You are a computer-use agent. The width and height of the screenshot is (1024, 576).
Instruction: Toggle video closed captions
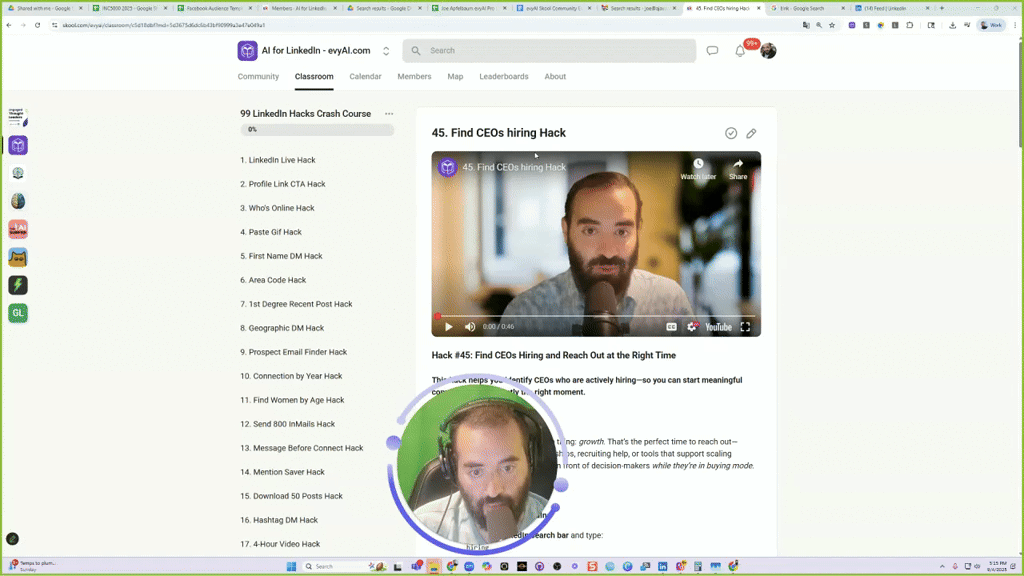[x=671, y=327]
